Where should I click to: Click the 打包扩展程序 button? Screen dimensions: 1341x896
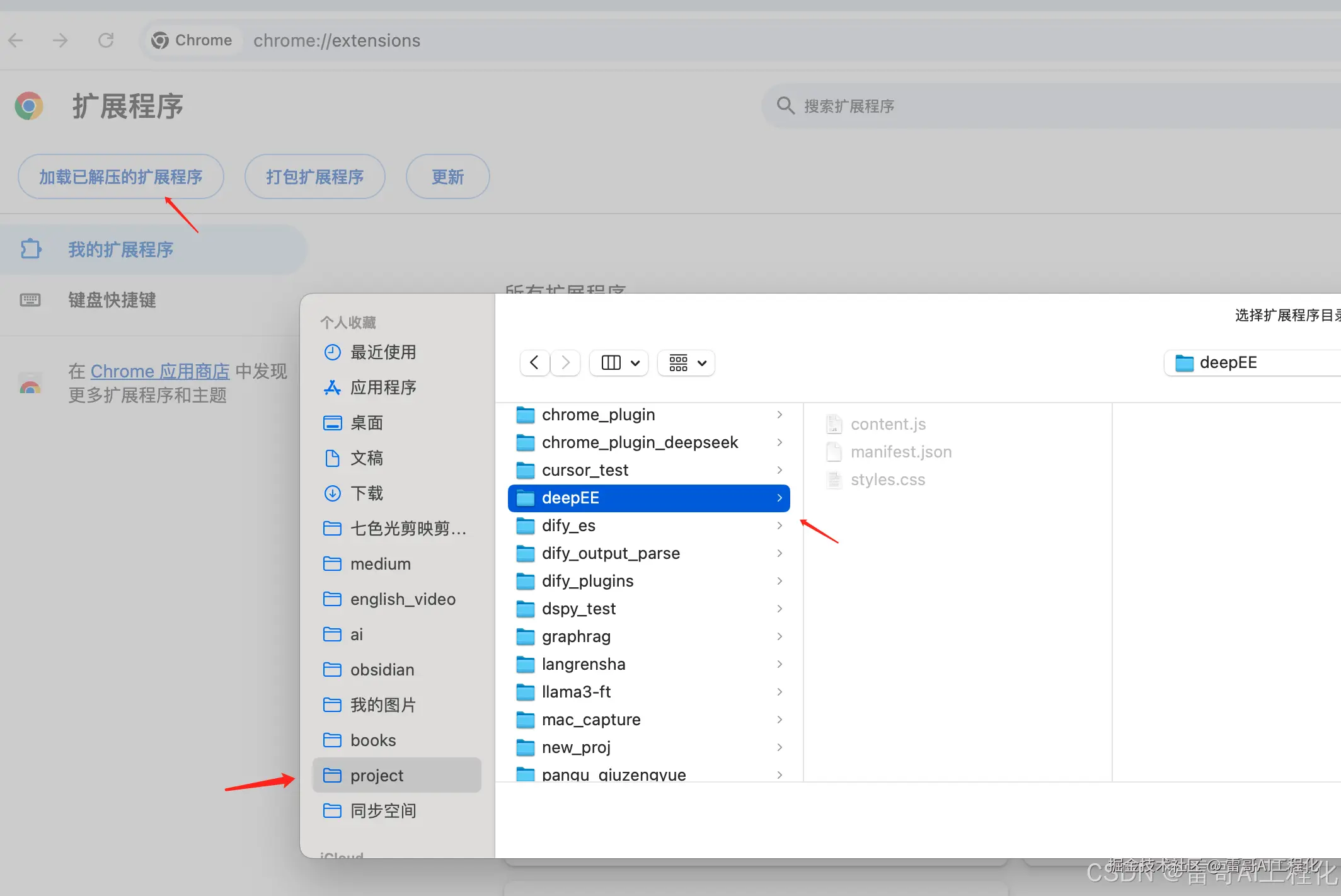(x=315, y=176)
